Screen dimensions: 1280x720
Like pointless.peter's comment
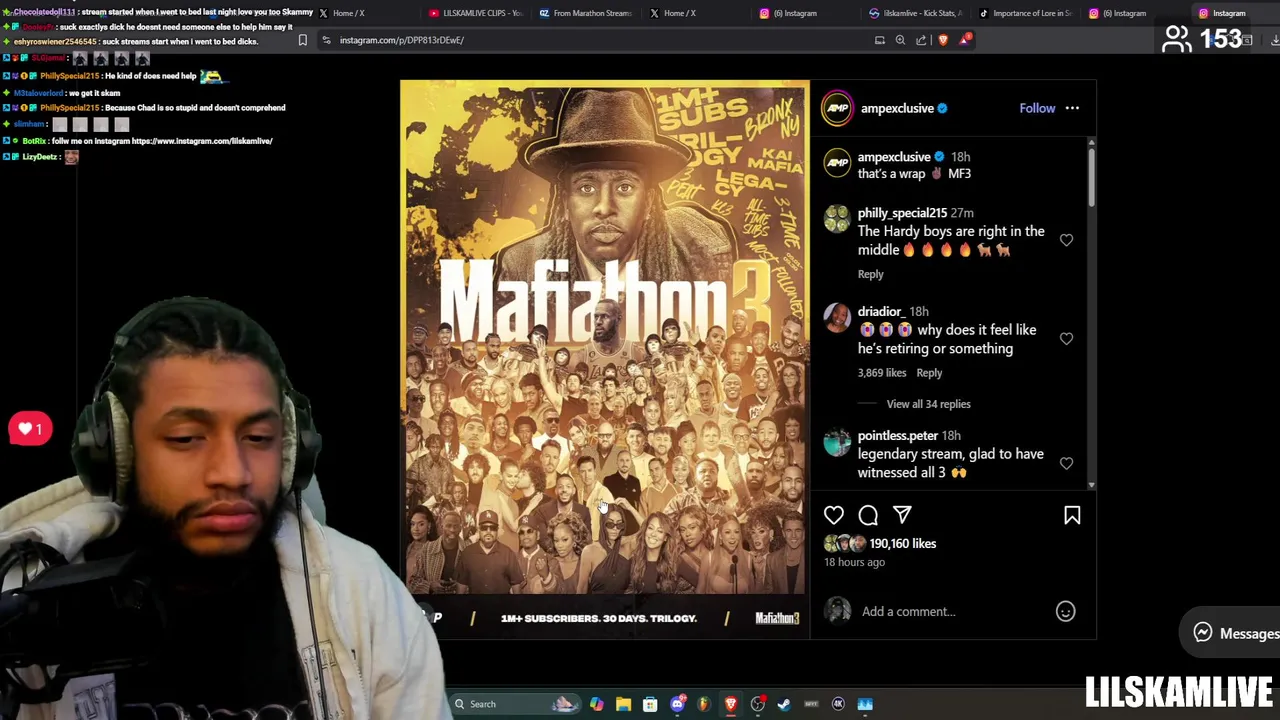tap(1066, 463)
